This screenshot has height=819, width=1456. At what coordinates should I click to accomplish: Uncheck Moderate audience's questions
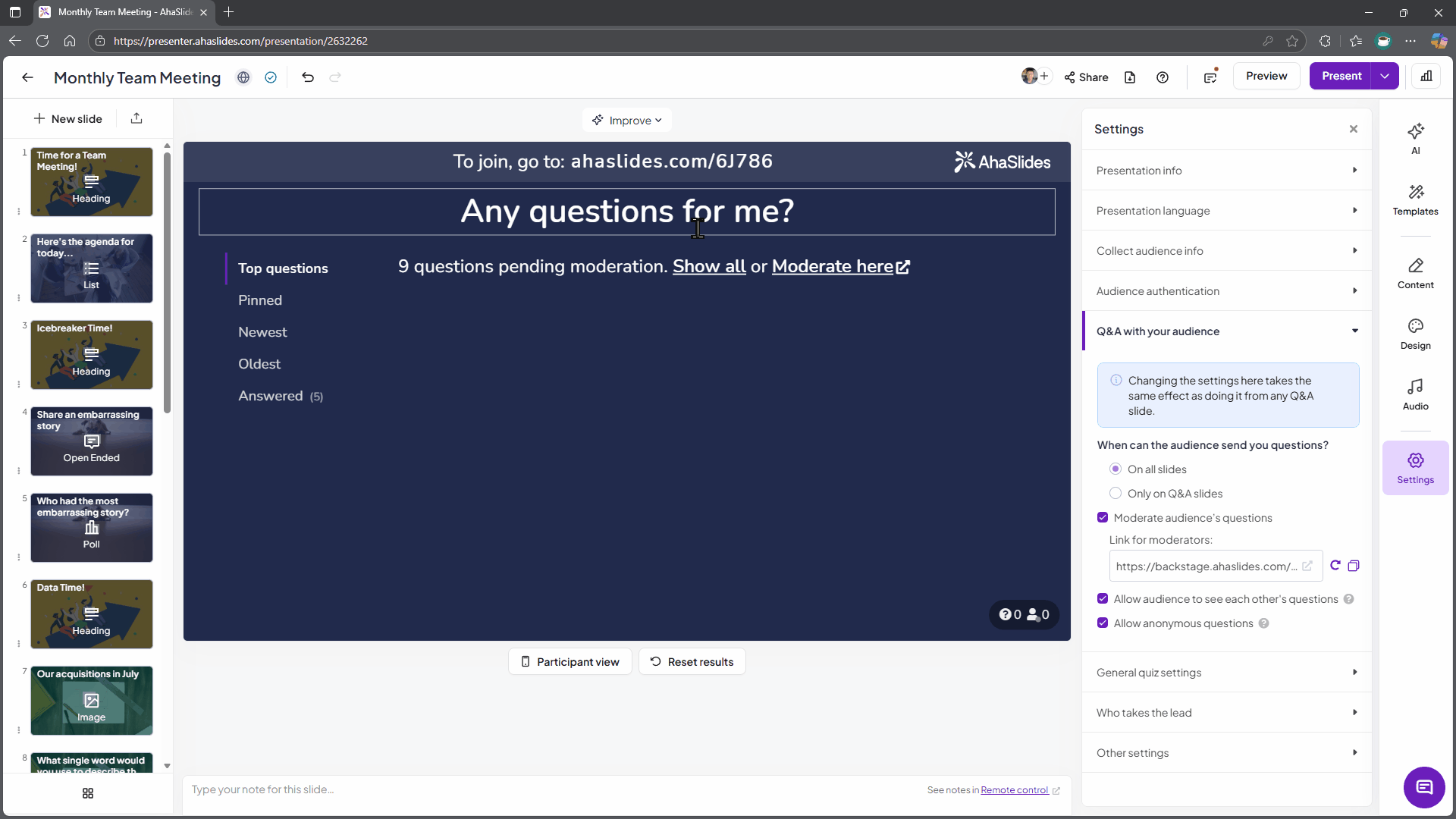point(1103,518)
